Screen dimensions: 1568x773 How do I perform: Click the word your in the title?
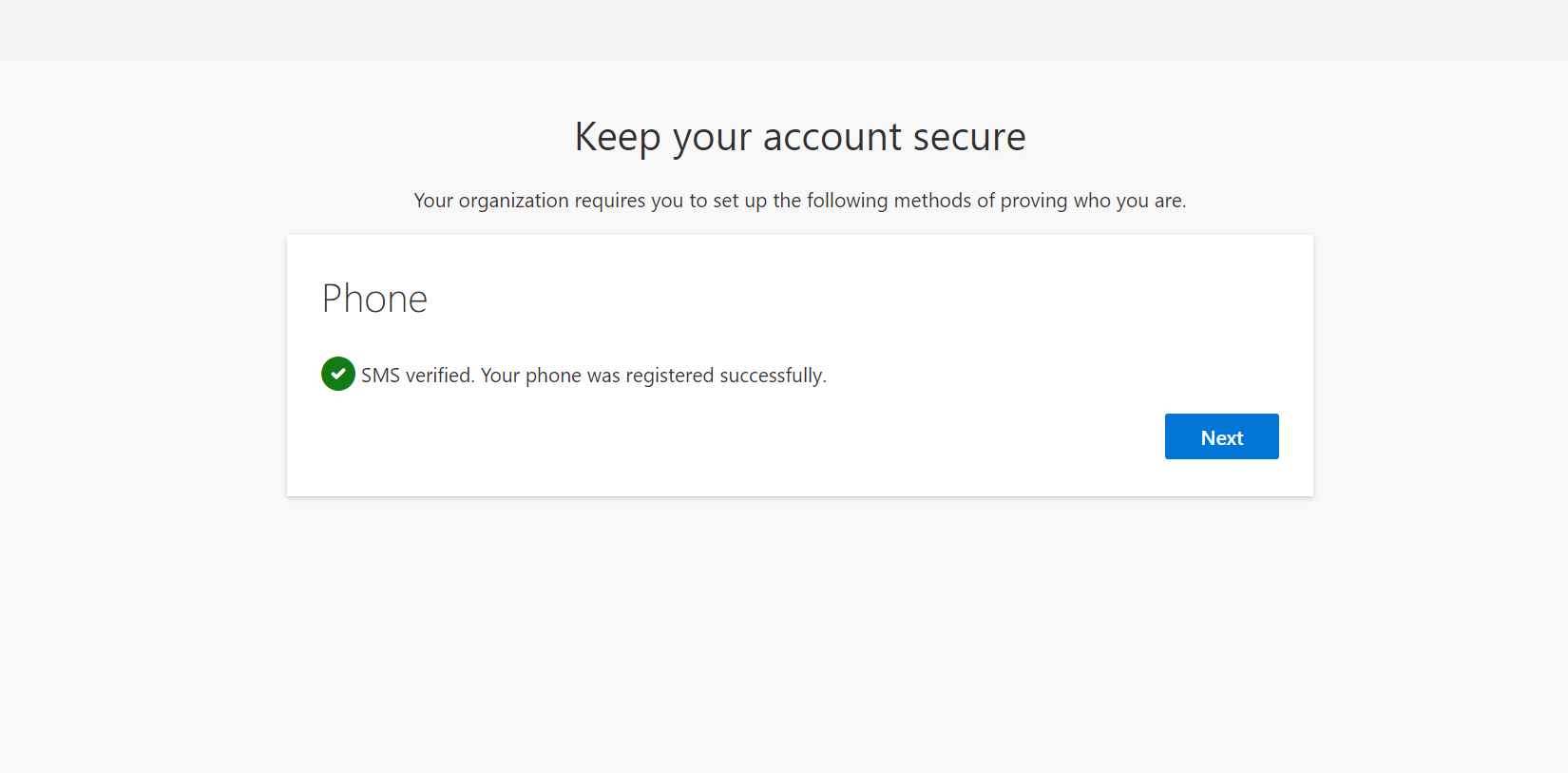coord(712,137)
